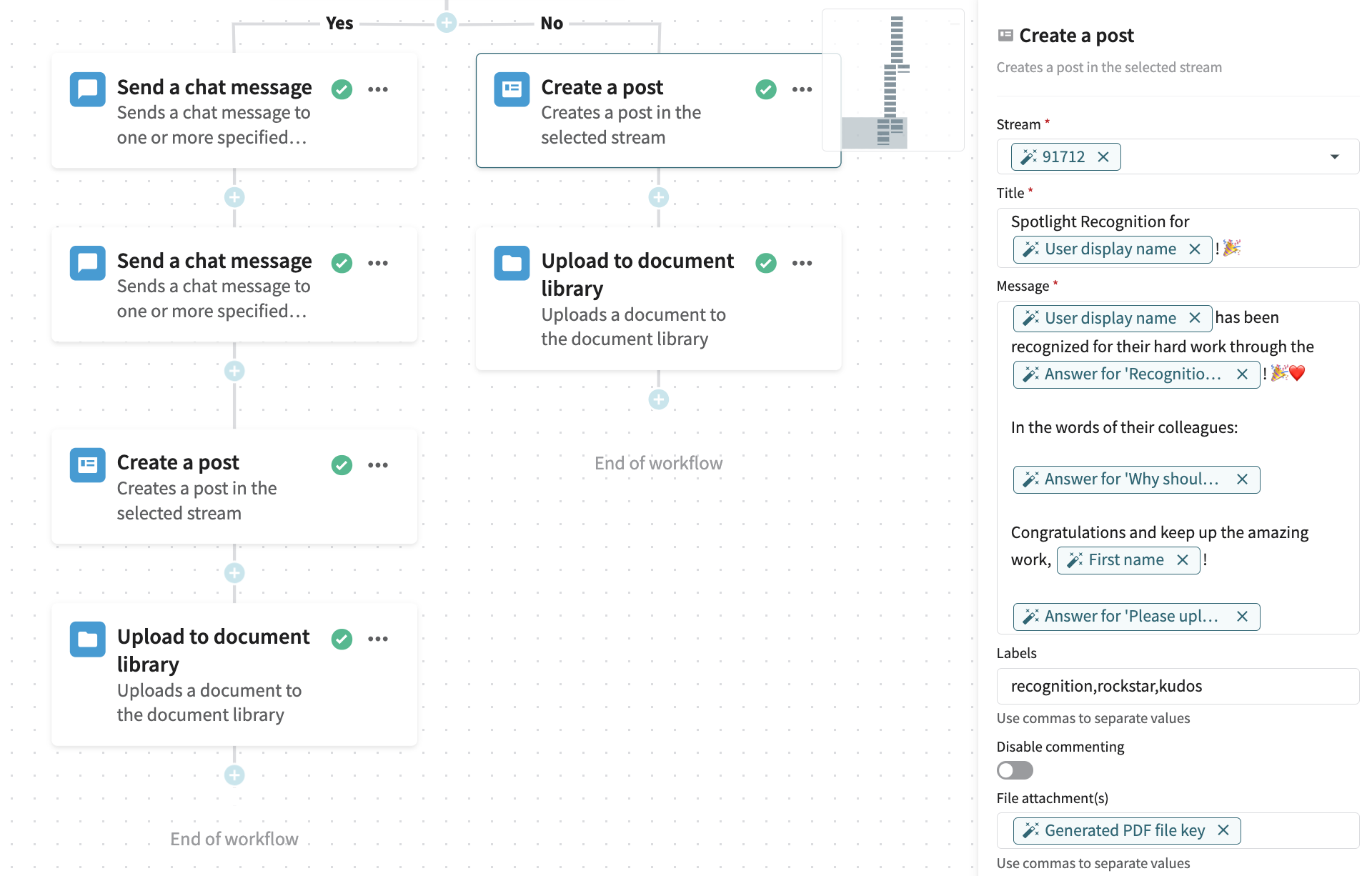
Task: Add step below first Send a chat message
Action: coord(234,197)
